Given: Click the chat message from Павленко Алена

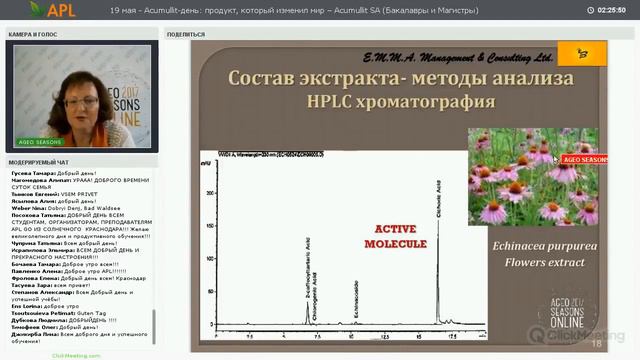Looking at the screenshot, I should 69,271.
